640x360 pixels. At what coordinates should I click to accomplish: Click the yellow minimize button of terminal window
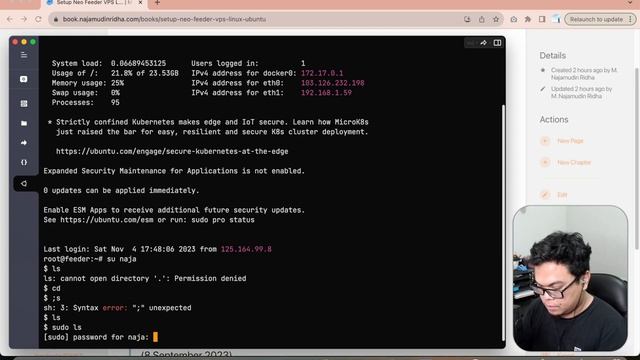(24, 42)
